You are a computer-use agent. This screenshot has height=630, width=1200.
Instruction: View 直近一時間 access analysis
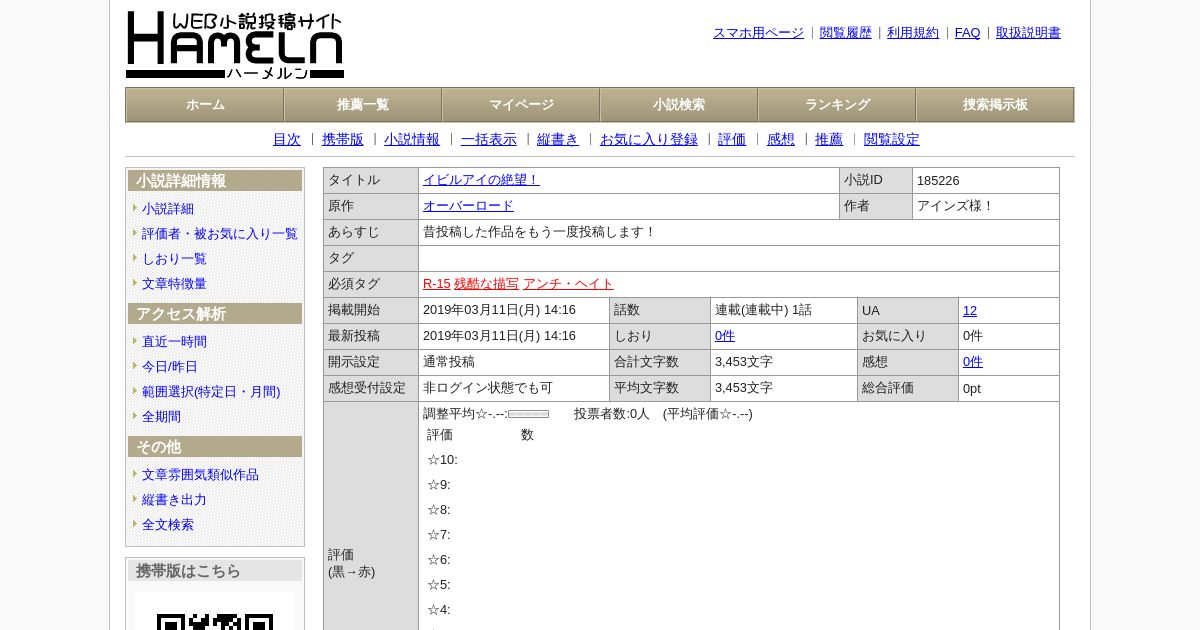tap(174, 342)
